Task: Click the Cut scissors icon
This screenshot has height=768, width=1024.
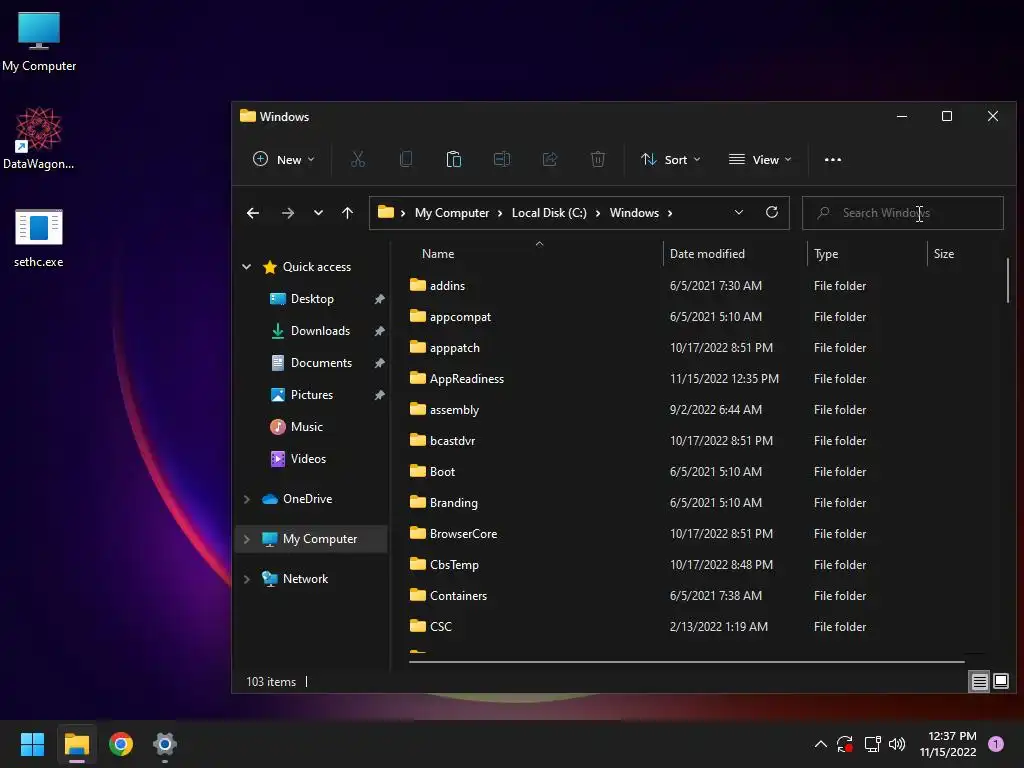Action: 358,159
